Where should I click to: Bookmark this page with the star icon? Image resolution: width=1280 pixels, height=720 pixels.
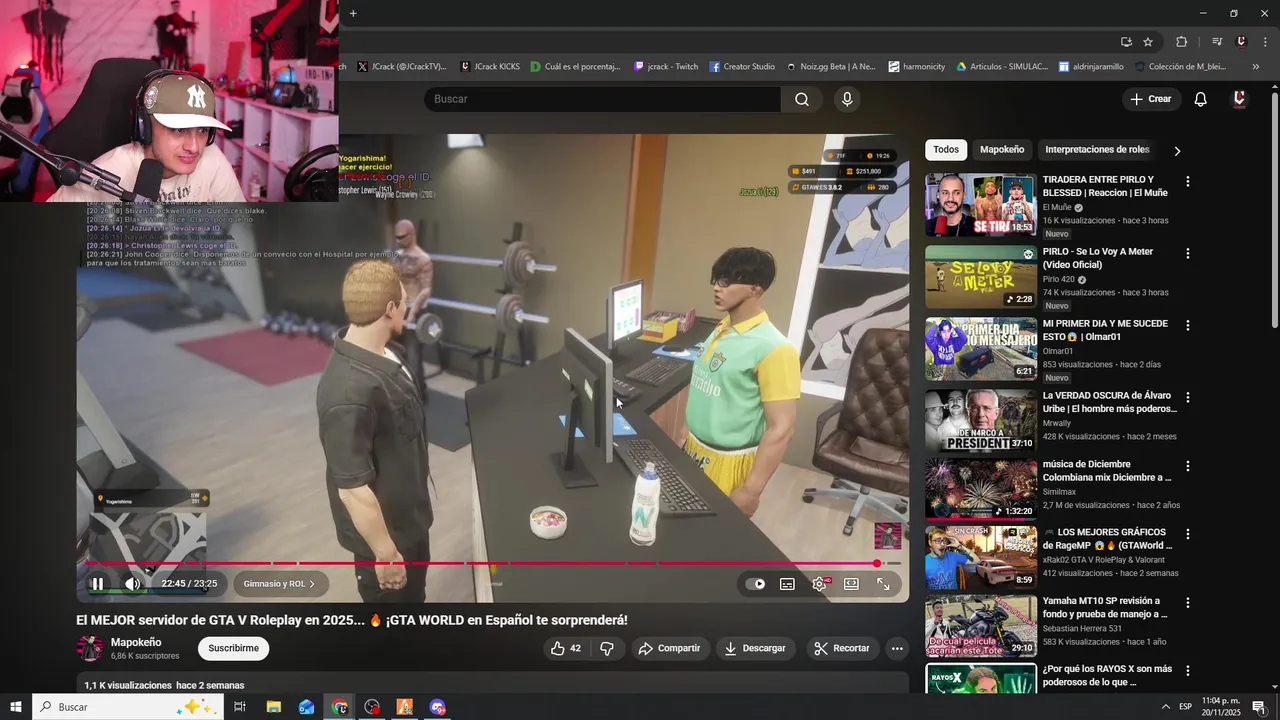pos(1148,42)
